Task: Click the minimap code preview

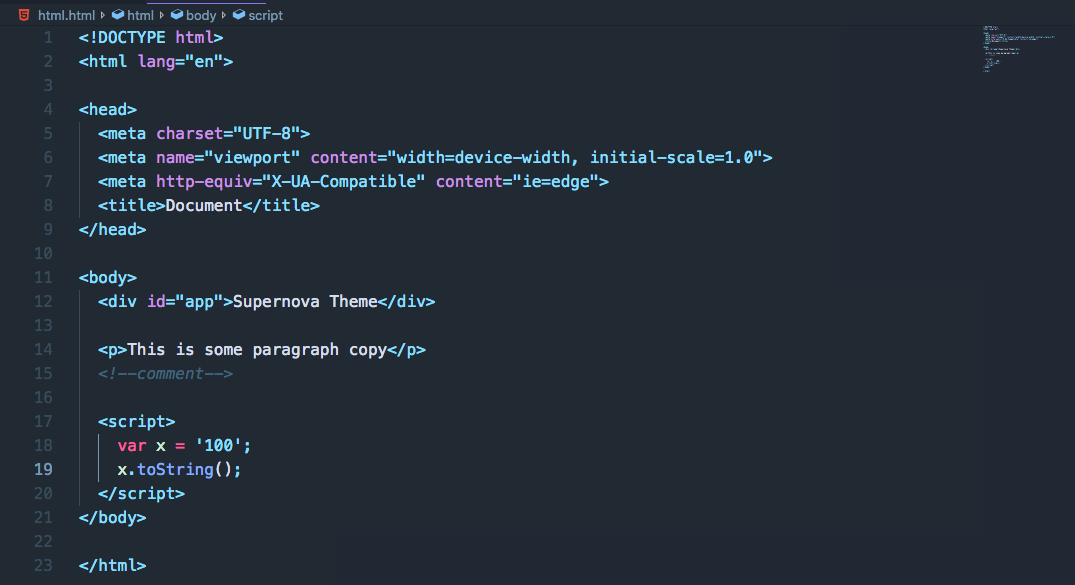Action: pyautogui.click(x=1018, y=49)
